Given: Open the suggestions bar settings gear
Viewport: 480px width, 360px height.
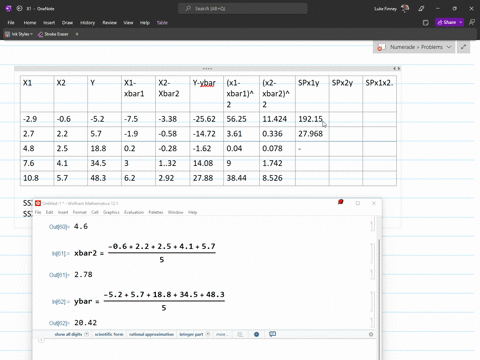Looking at the screenshot, I should click(x=371, y=334).
